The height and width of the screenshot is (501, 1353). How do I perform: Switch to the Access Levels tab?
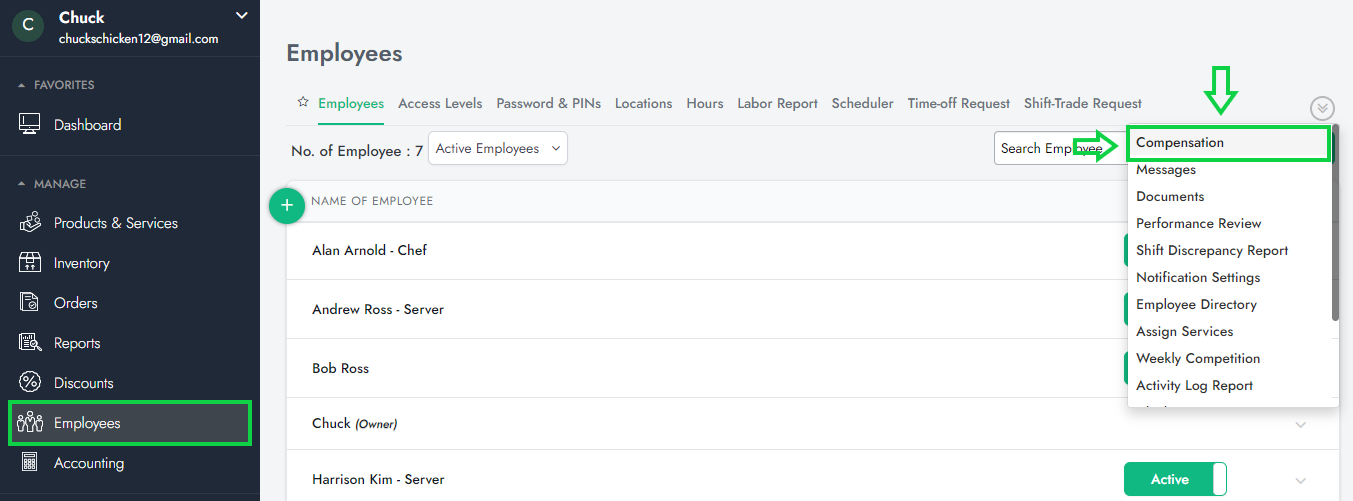[x=440, y=103]
